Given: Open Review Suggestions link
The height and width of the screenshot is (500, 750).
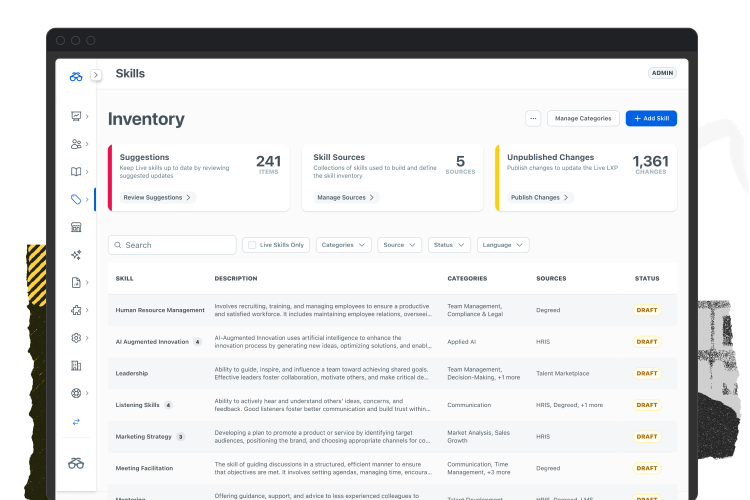Looking at the screenshot, I should (x=157, y=198).
